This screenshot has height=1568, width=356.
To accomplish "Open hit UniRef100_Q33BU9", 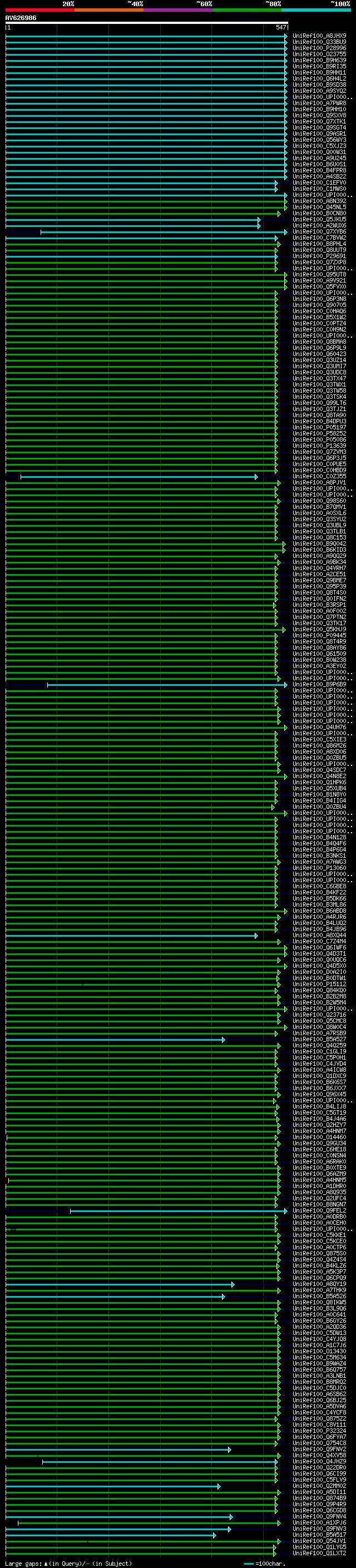I will click(x=319, y=42).
